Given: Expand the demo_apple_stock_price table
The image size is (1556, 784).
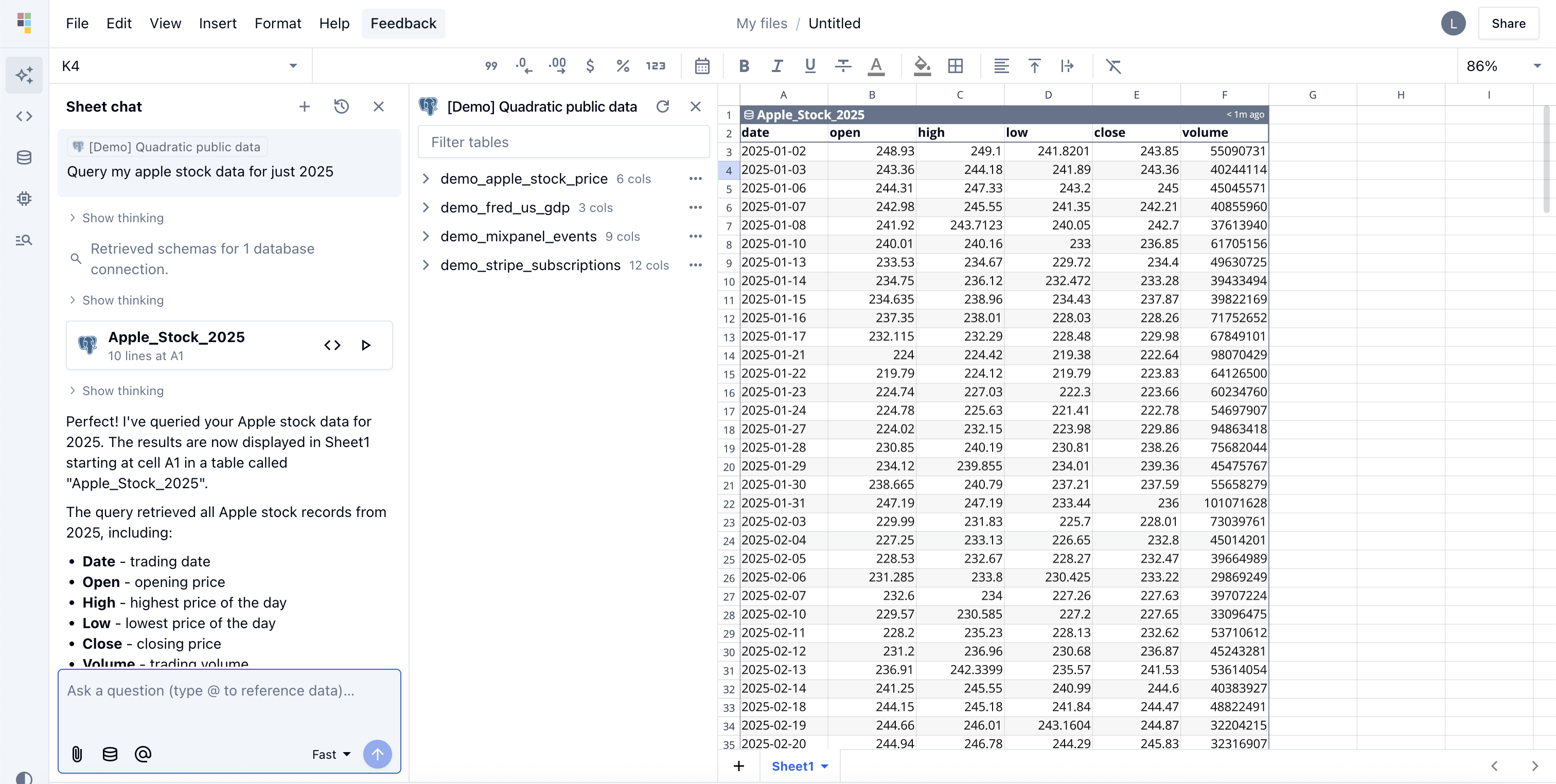Looking at the screenshot, I should pyautogui.click(x=427, y=179).
